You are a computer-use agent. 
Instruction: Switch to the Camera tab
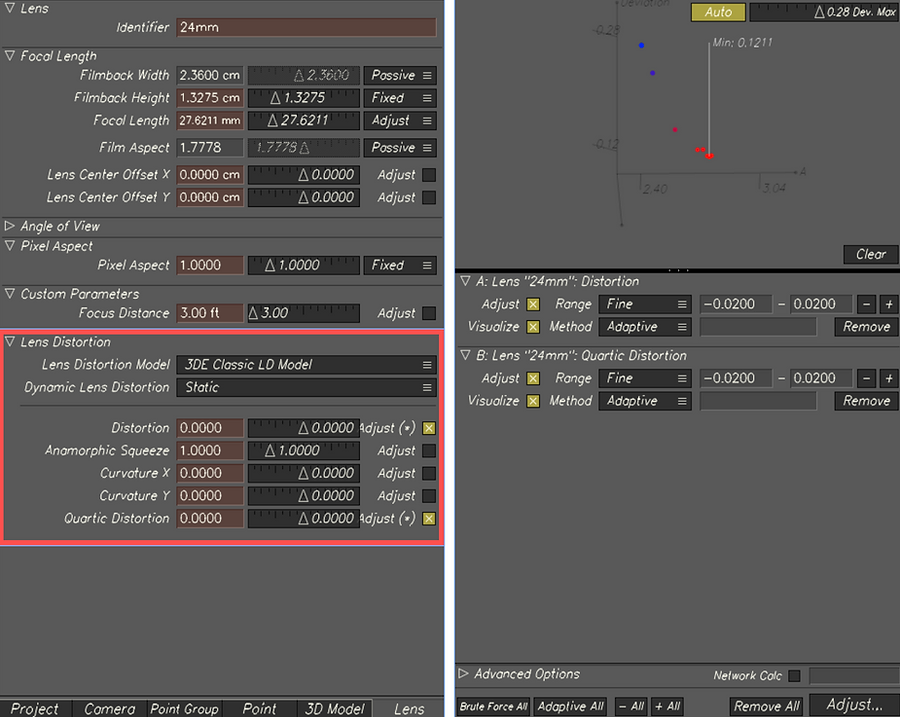[110, 708]
